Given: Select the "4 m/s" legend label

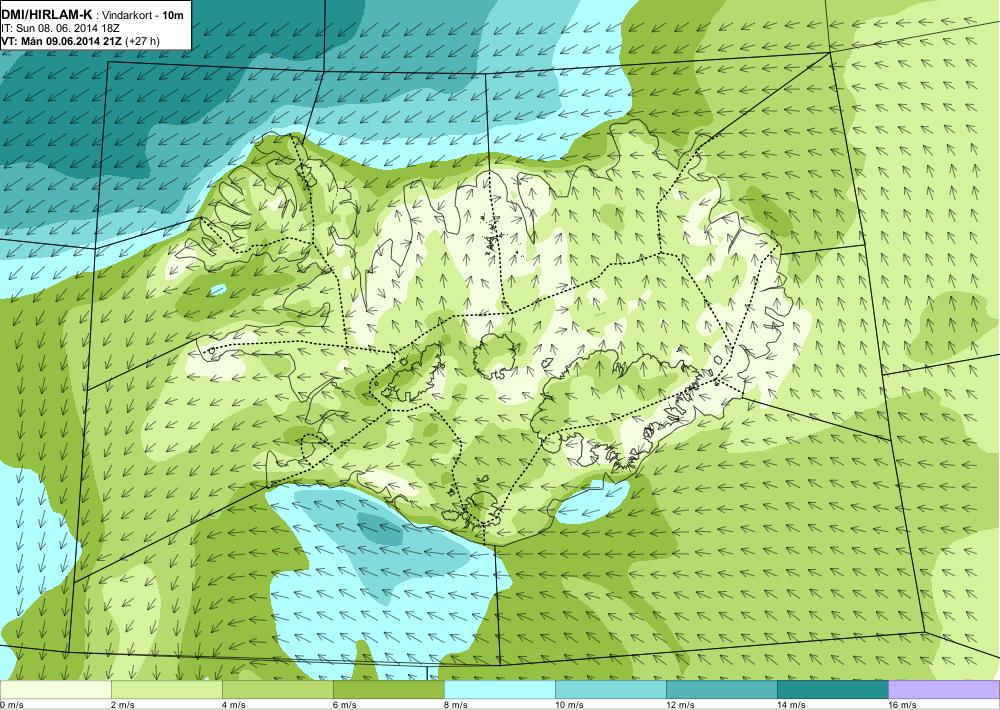Looking at the screenshot, I should tap(233, 704).
